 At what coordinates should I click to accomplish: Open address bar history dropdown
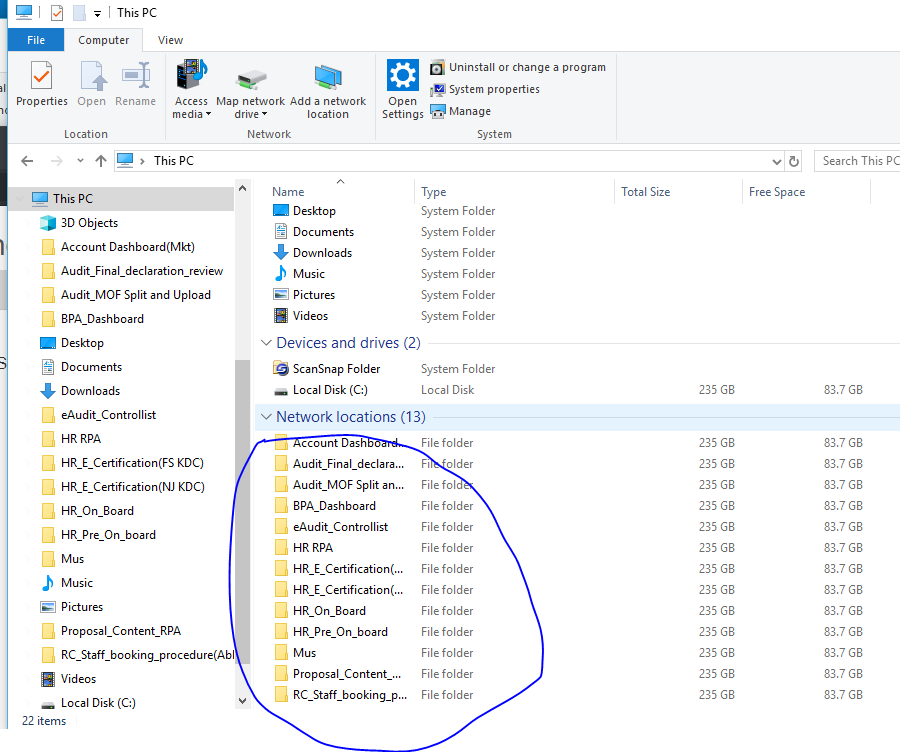pos(777,161)
